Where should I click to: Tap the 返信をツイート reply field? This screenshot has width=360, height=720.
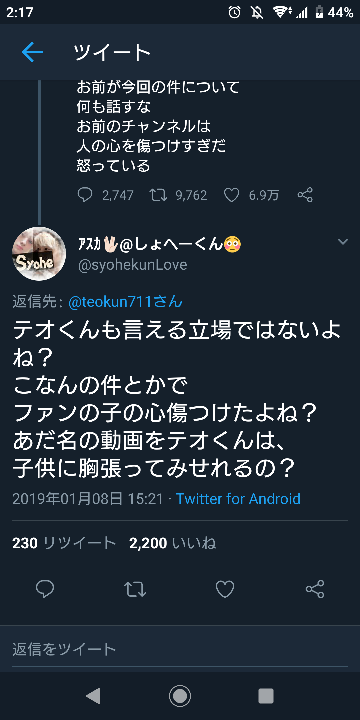pyautogui.click(x=180, y=649)
